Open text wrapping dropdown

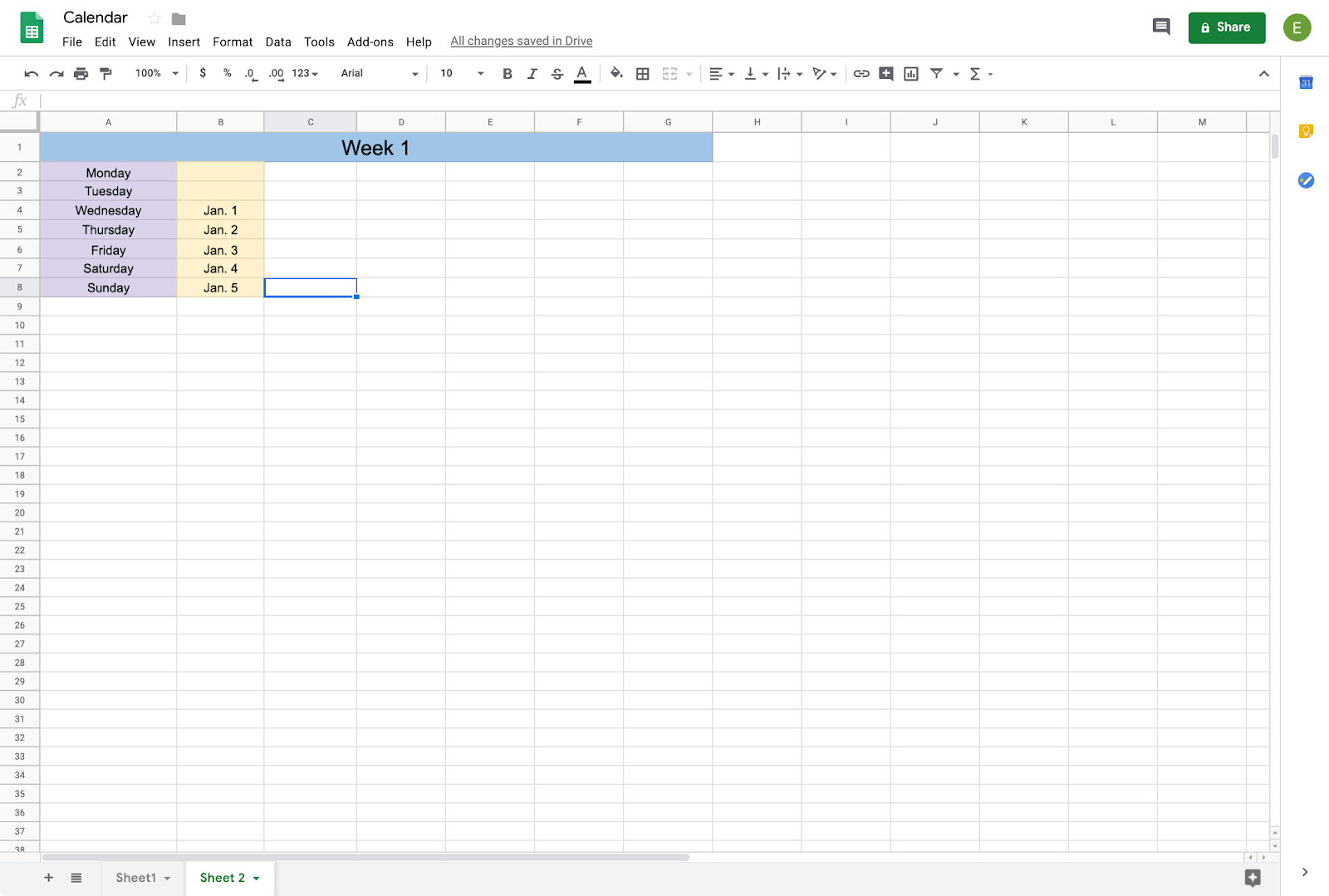790,74
